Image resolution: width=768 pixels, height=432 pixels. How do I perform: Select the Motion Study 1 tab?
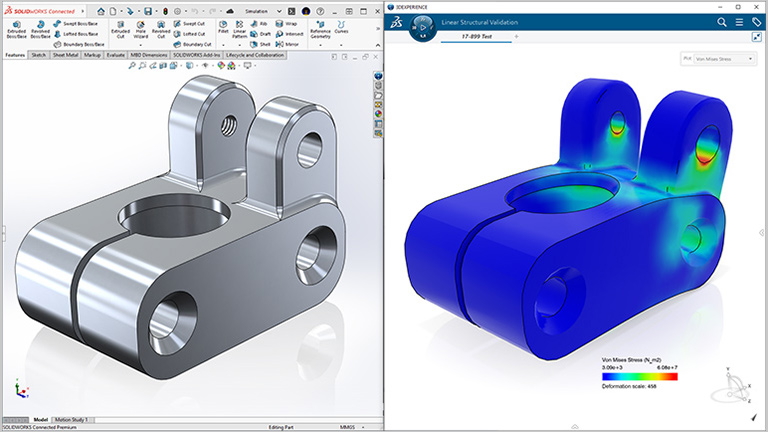[71, 419]
